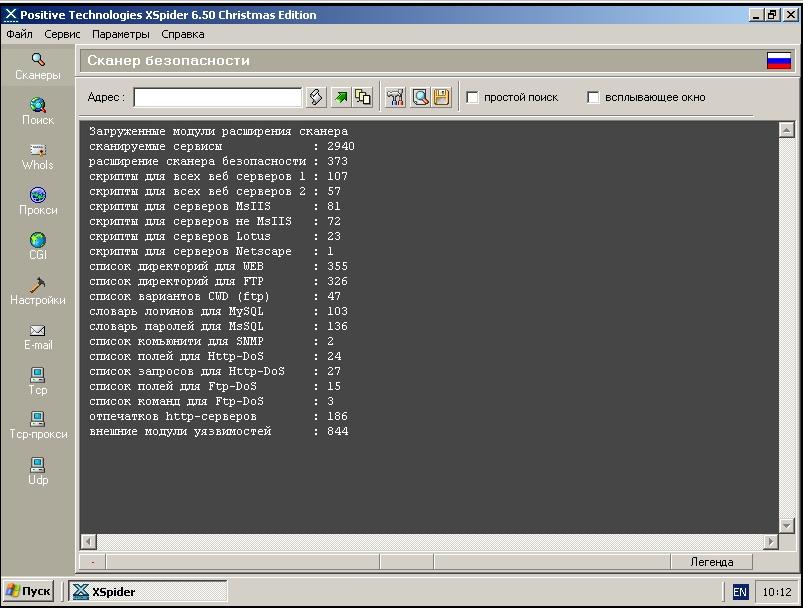Click the header 'Загруженные модули расширения сканера'

click(x=218, y=132)
